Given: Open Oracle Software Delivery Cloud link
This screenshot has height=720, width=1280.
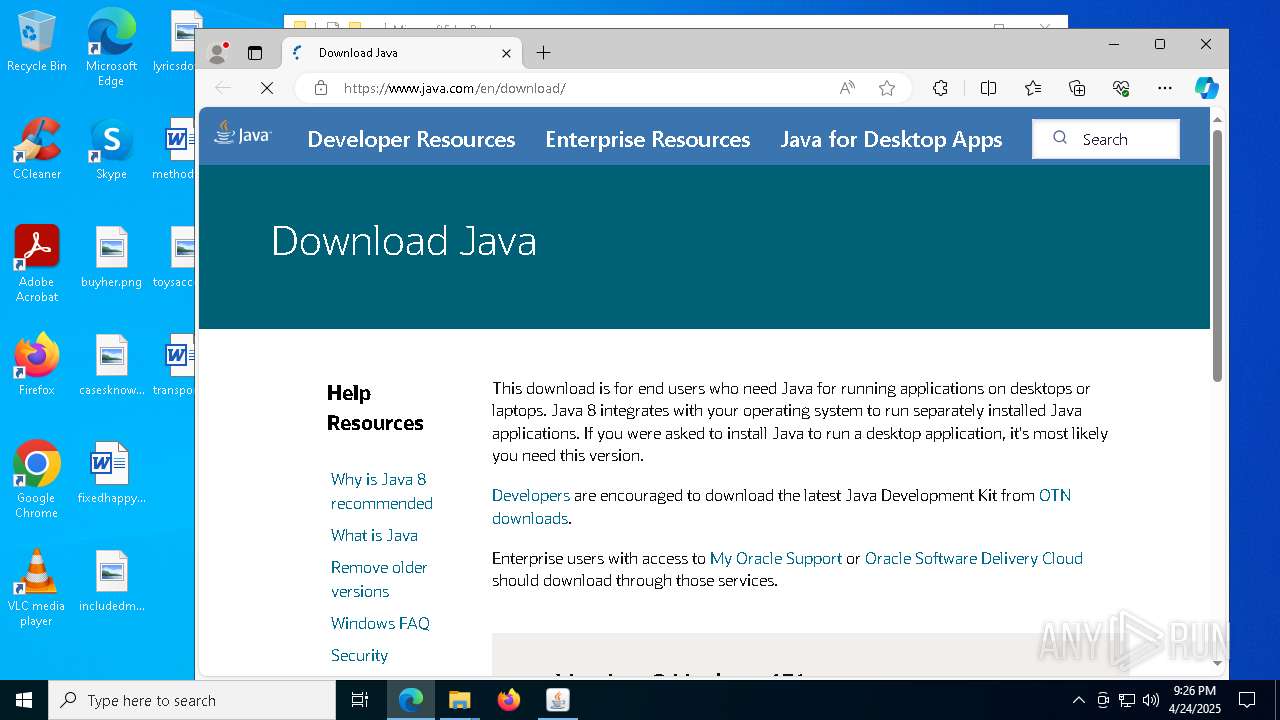Looking at the screenshot, I should point(974,558).
